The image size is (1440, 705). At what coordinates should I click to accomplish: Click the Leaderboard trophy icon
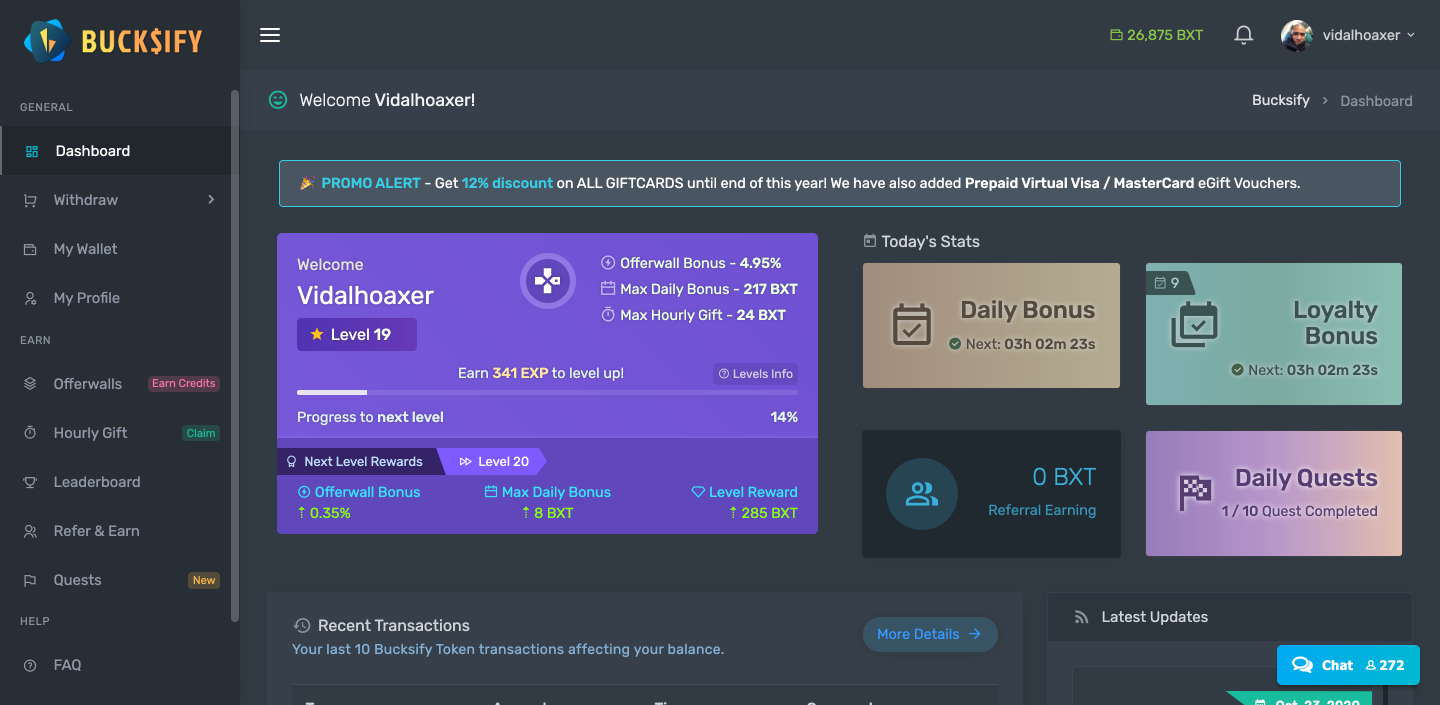click(x=30, y=482)
